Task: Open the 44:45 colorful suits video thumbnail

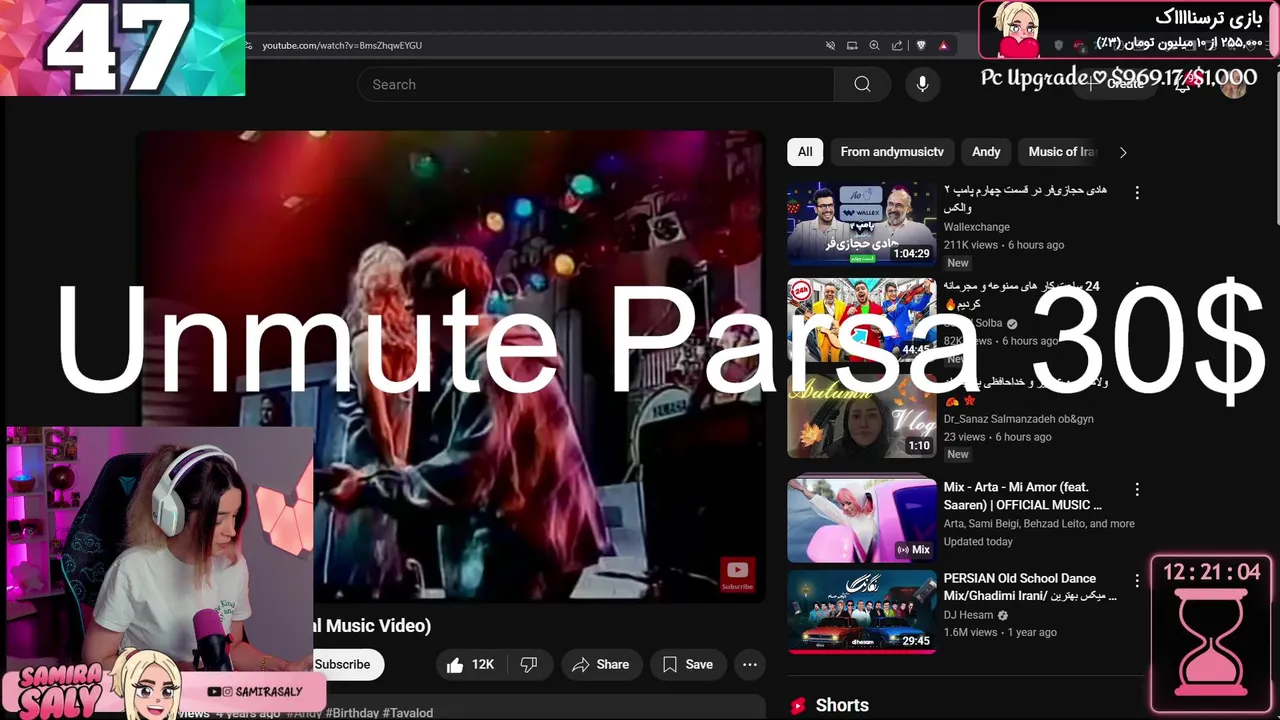Action: click(861, 320)
